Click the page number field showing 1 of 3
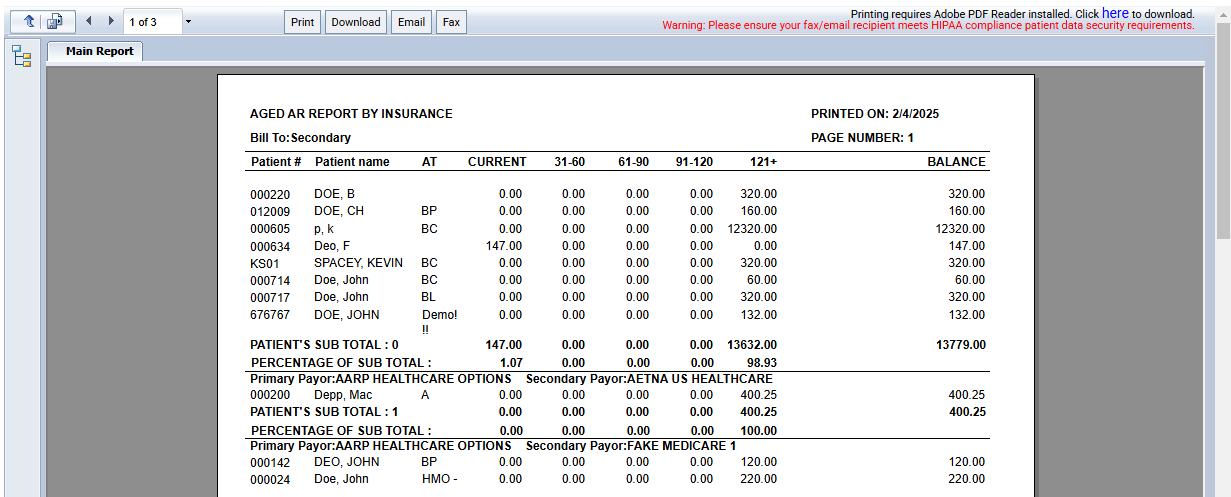 pos(153,21)
